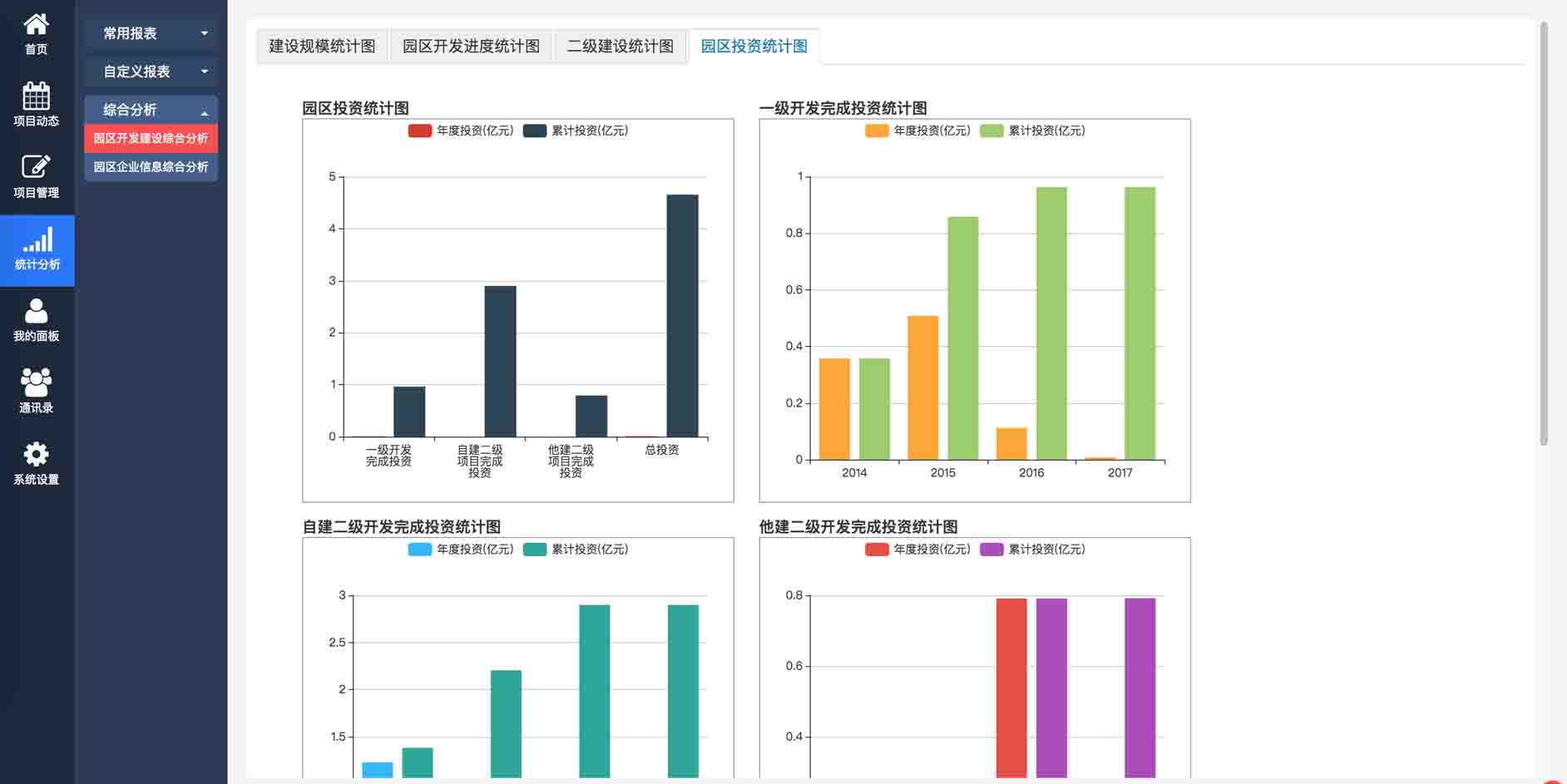Open 园区企业信息综合分析 link
The image size is (1567, 784).
click(x=151, y=167)
